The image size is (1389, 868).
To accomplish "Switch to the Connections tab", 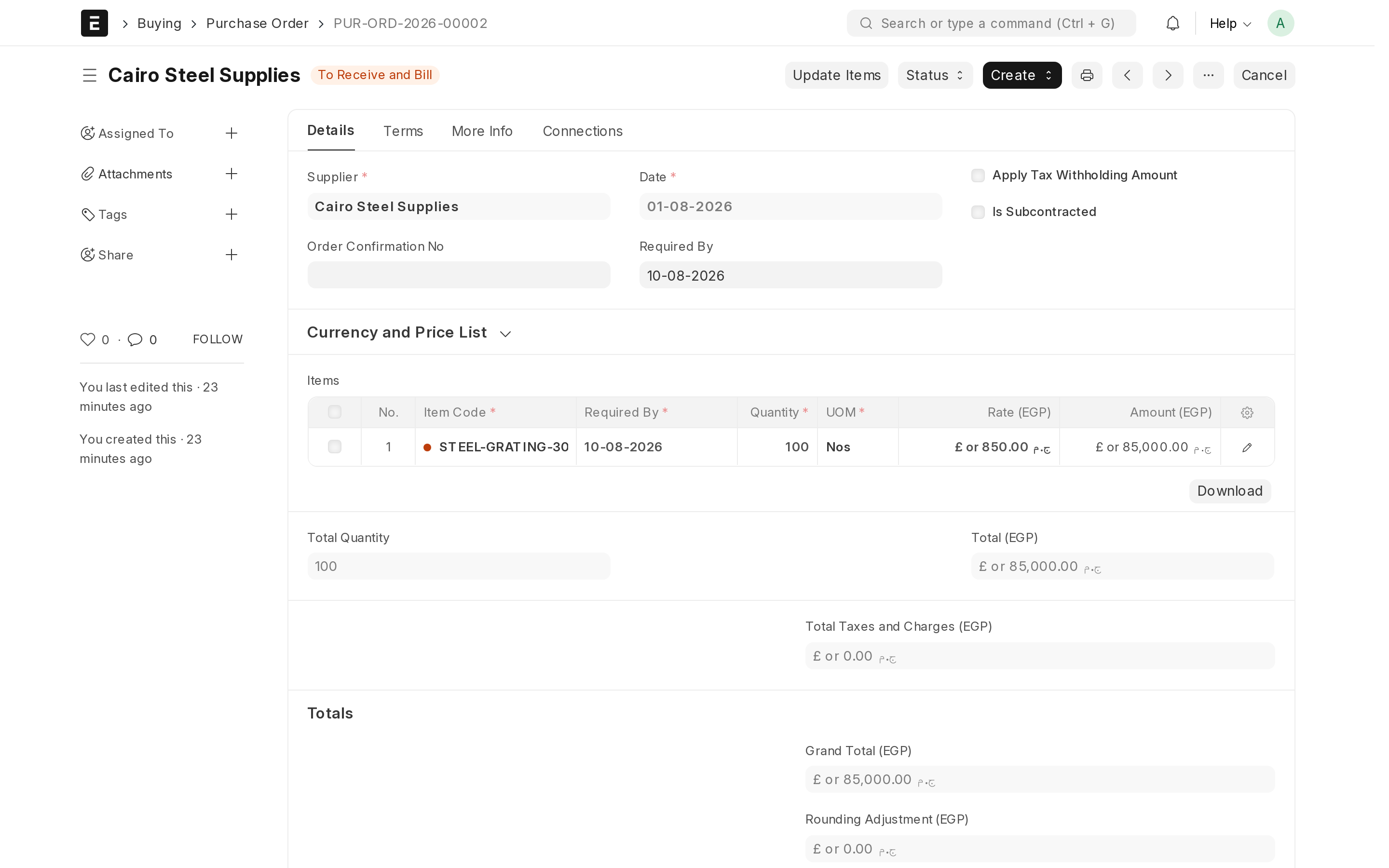I will (583, 131).
